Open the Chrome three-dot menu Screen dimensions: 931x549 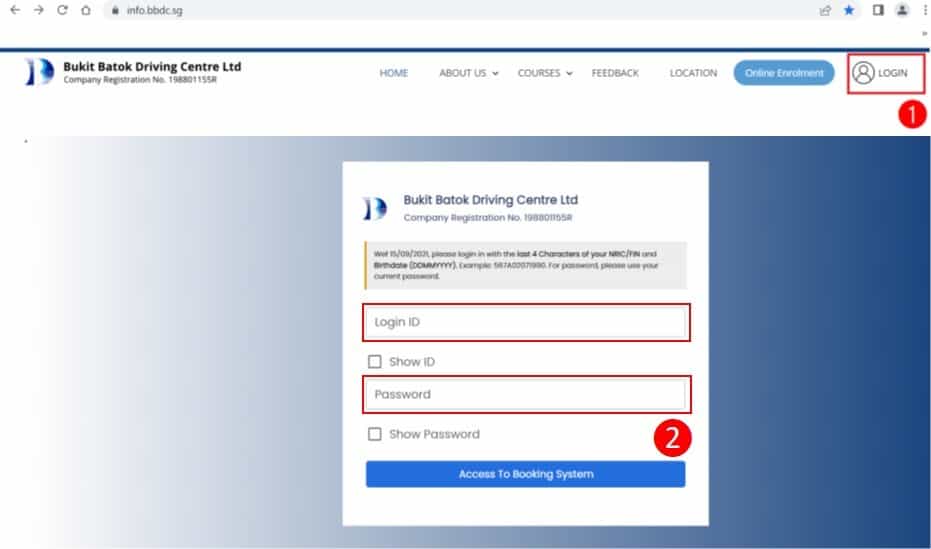click(924, 11)
